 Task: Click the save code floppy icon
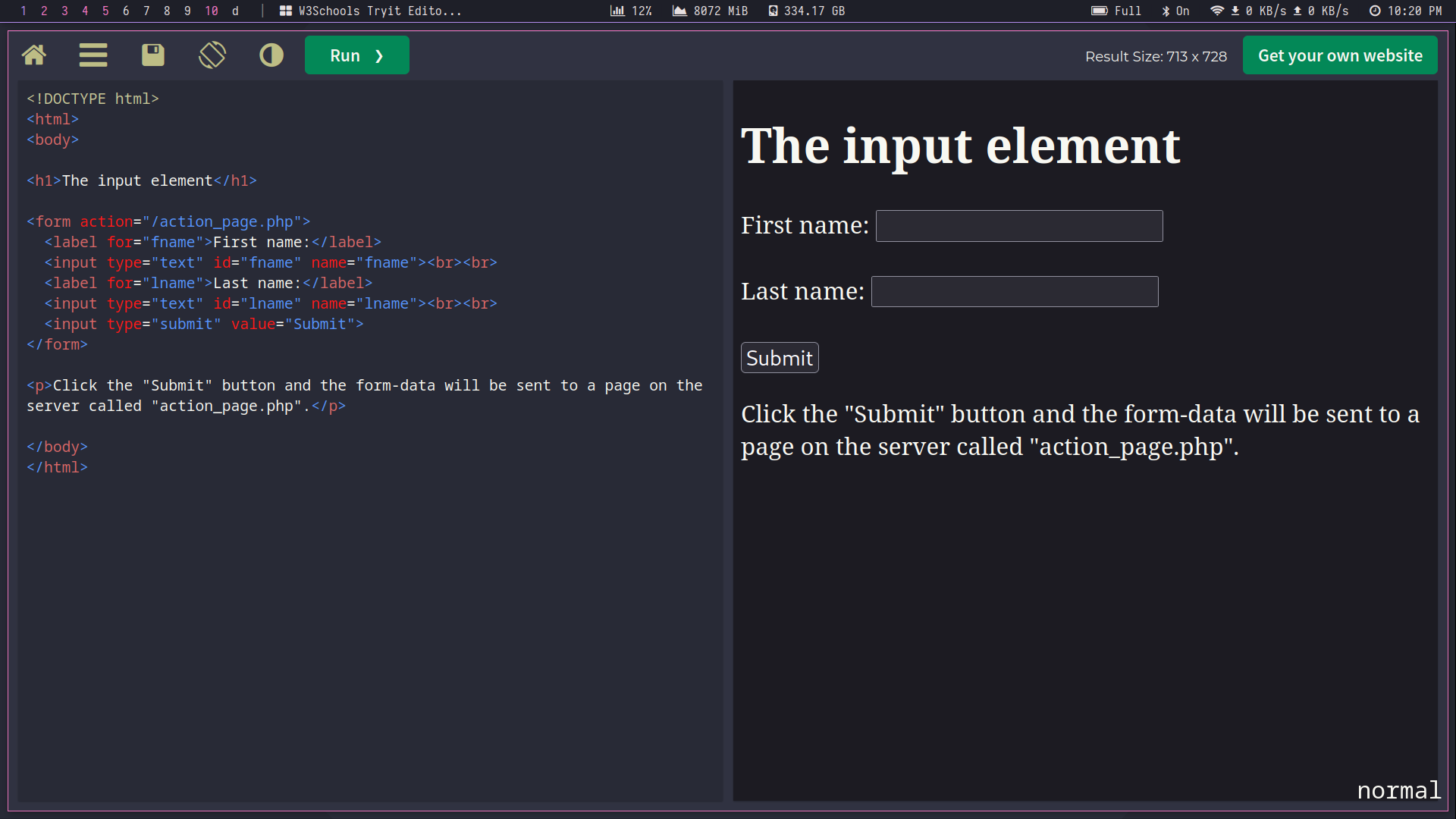[x=152, y=55]
